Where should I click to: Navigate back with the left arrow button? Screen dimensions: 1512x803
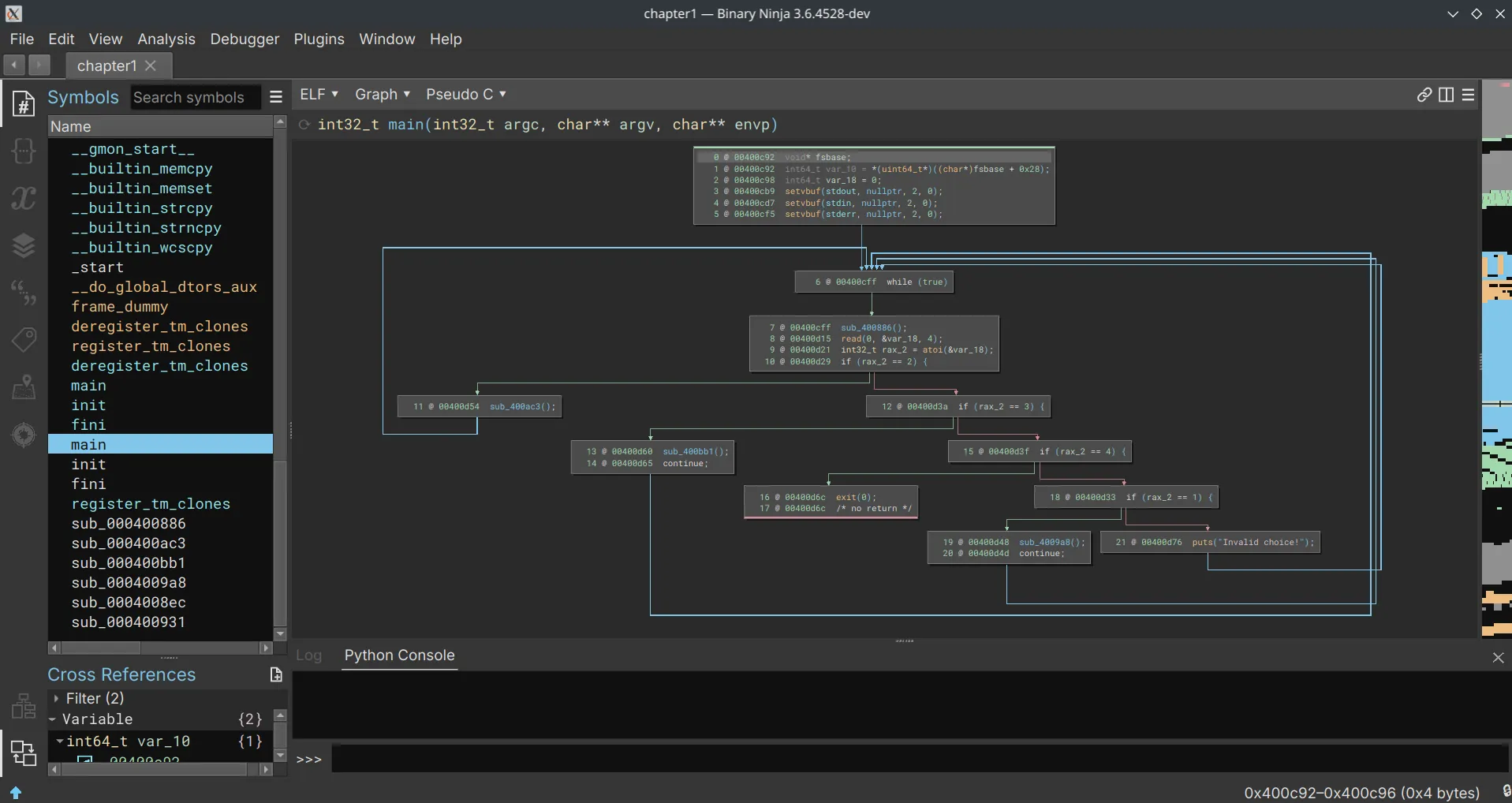(14, 65)
